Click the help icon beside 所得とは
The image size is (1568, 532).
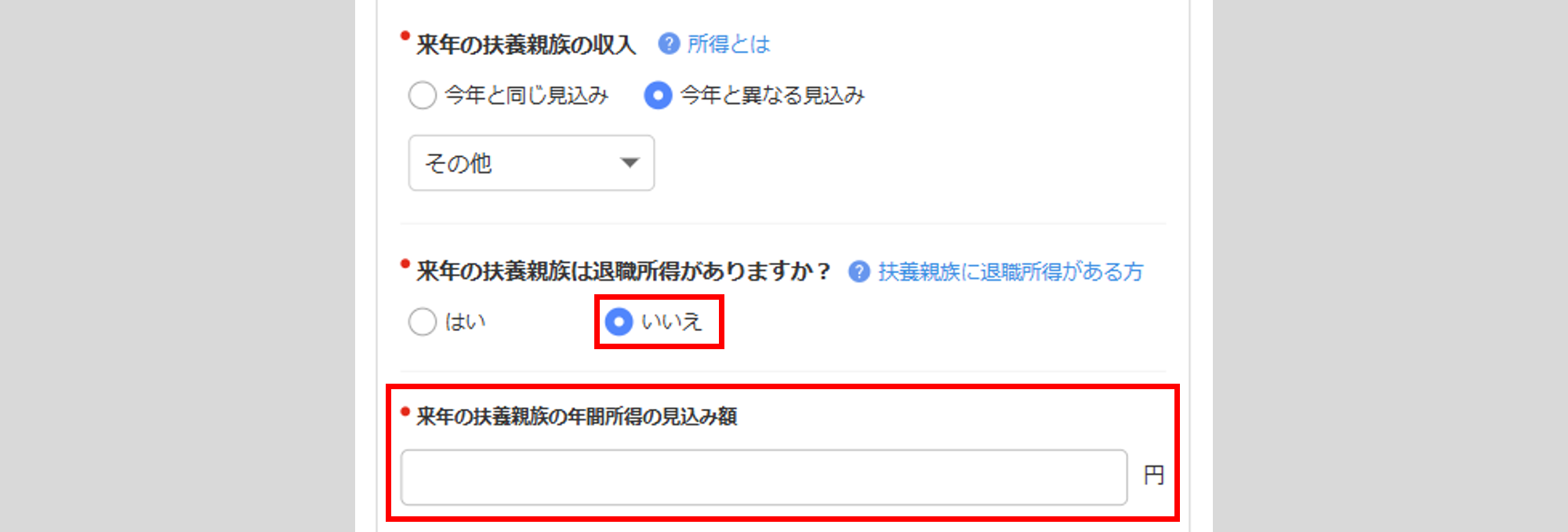(x=669, y=44)
